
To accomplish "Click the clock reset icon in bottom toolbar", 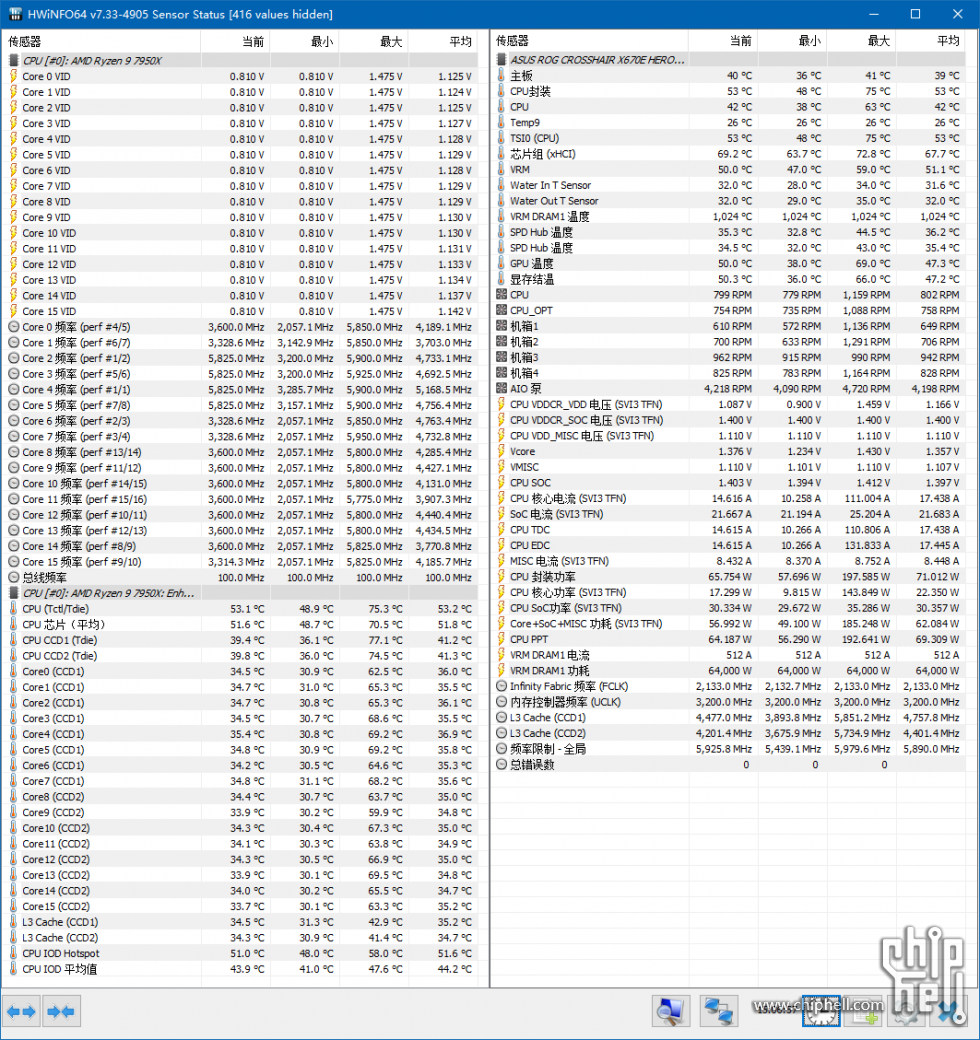I will 822,1011.
